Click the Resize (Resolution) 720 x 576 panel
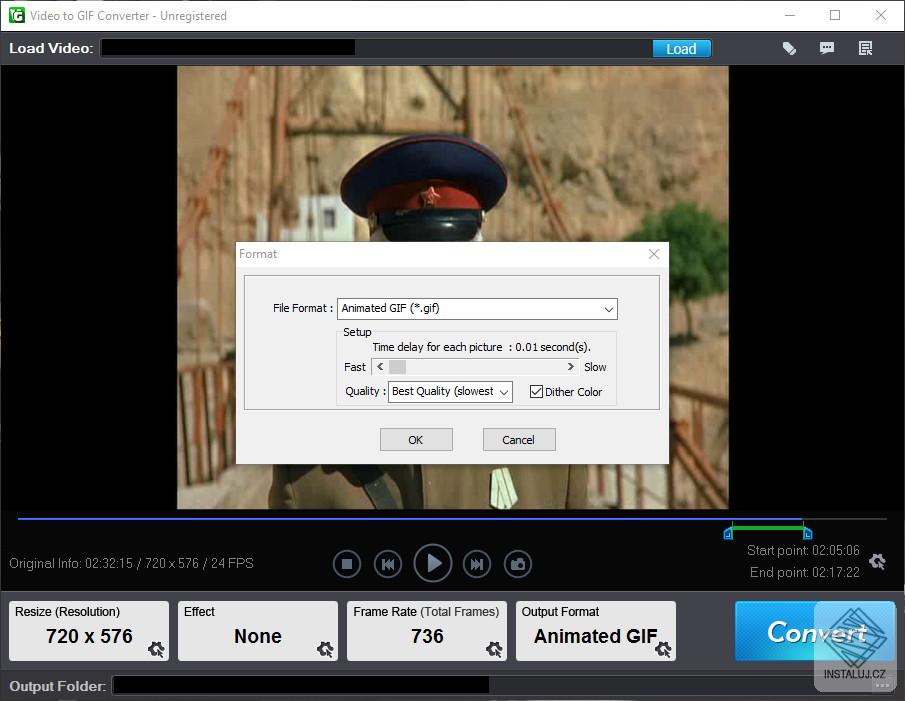905x701 pixels. (89, 631)
